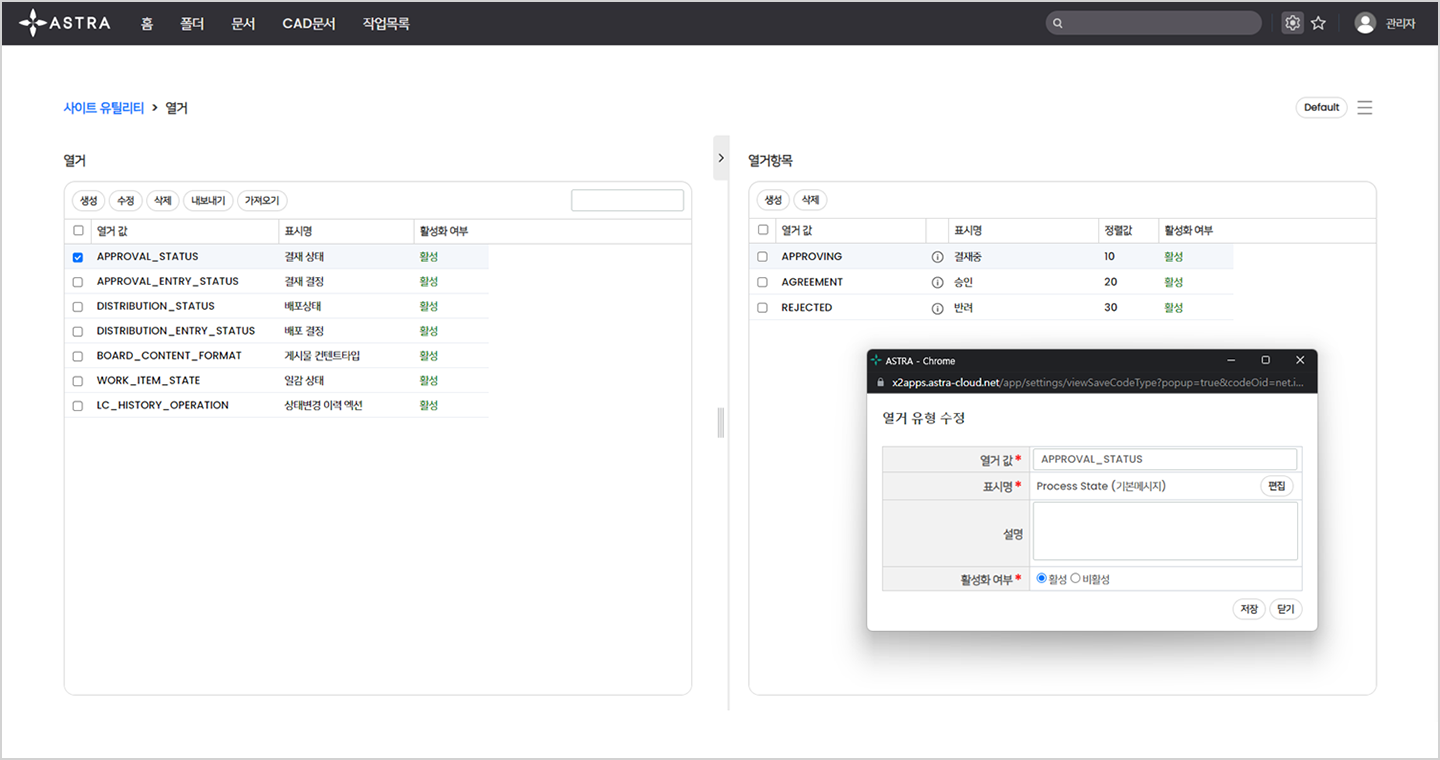Click the 편집 button next to Process State
The image size is (1440, 760).
coord(1276,486)
